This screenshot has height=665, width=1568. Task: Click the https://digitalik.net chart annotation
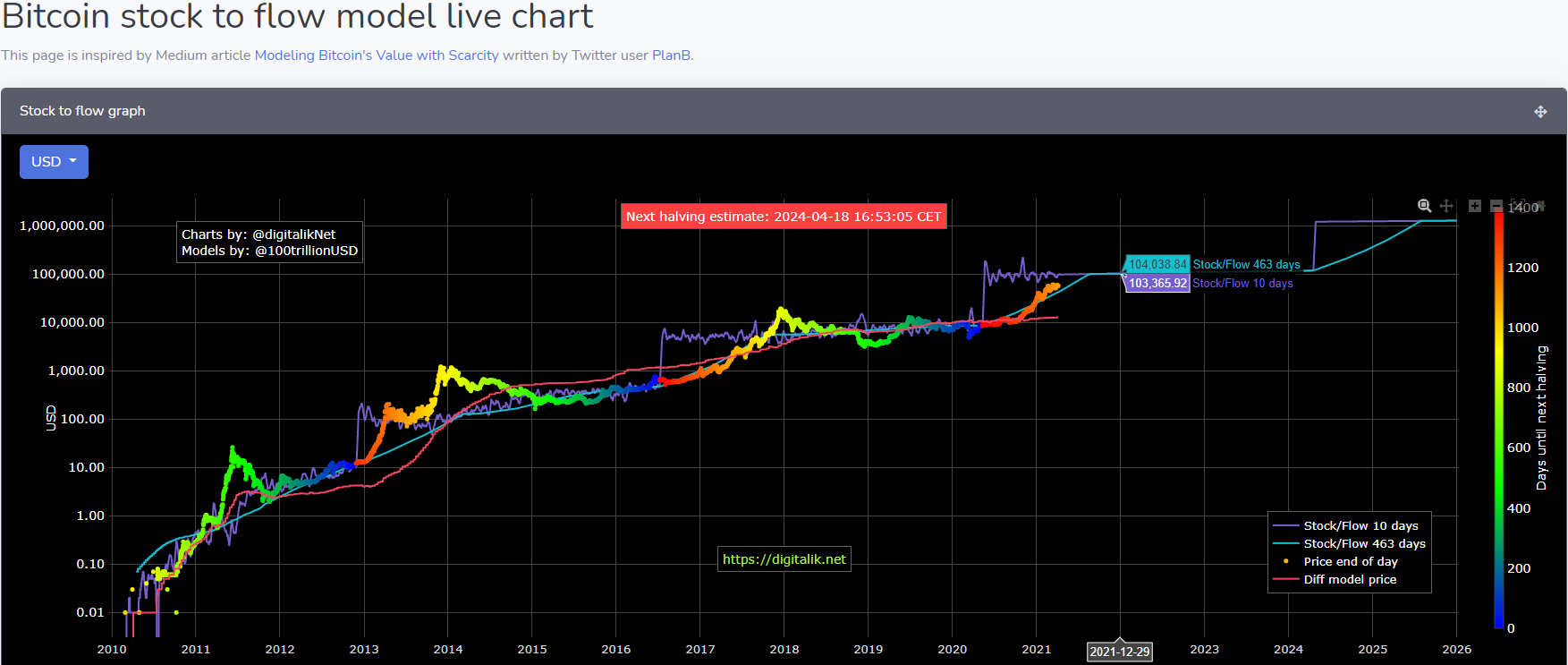[784, 559]
